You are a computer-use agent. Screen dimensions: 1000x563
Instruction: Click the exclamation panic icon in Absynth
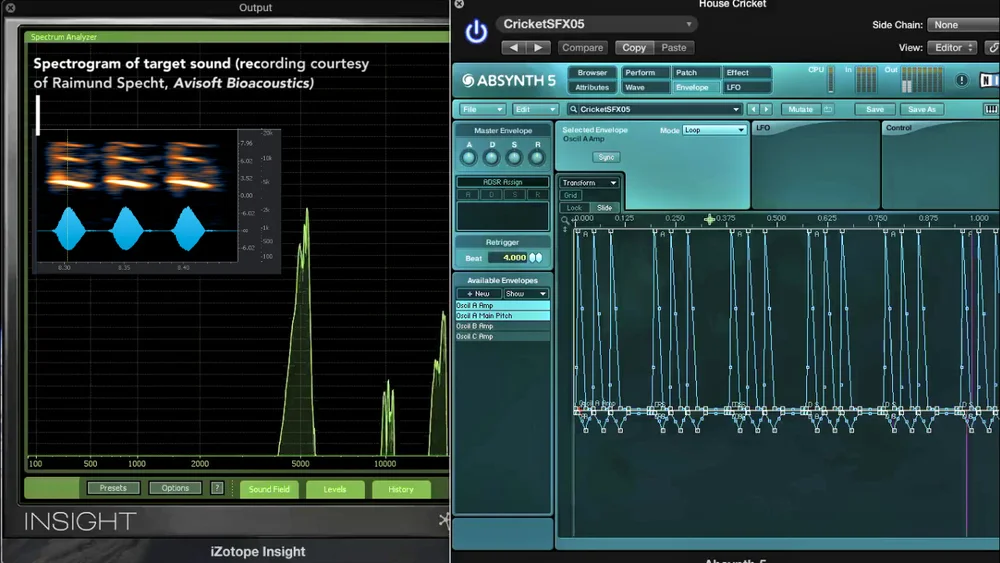click(x=962, y=80)
